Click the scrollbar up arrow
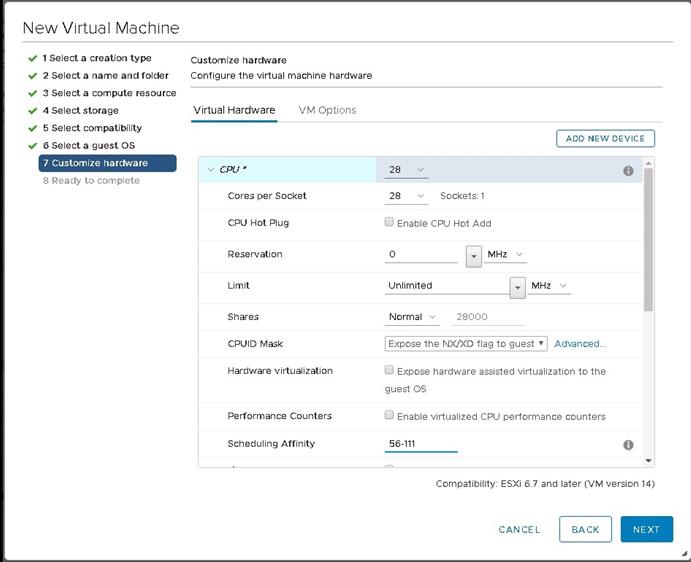 [x=648, y=163]
